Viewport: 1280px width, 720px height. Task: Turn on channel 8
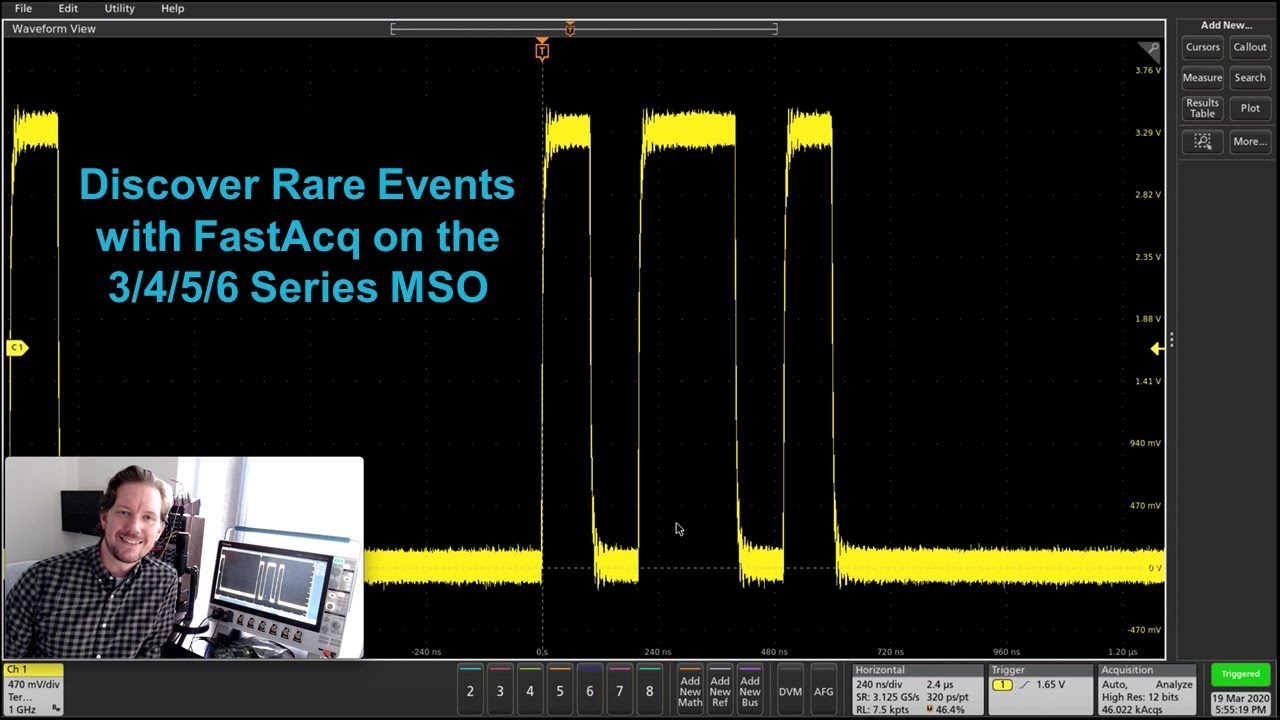(650, 689)
